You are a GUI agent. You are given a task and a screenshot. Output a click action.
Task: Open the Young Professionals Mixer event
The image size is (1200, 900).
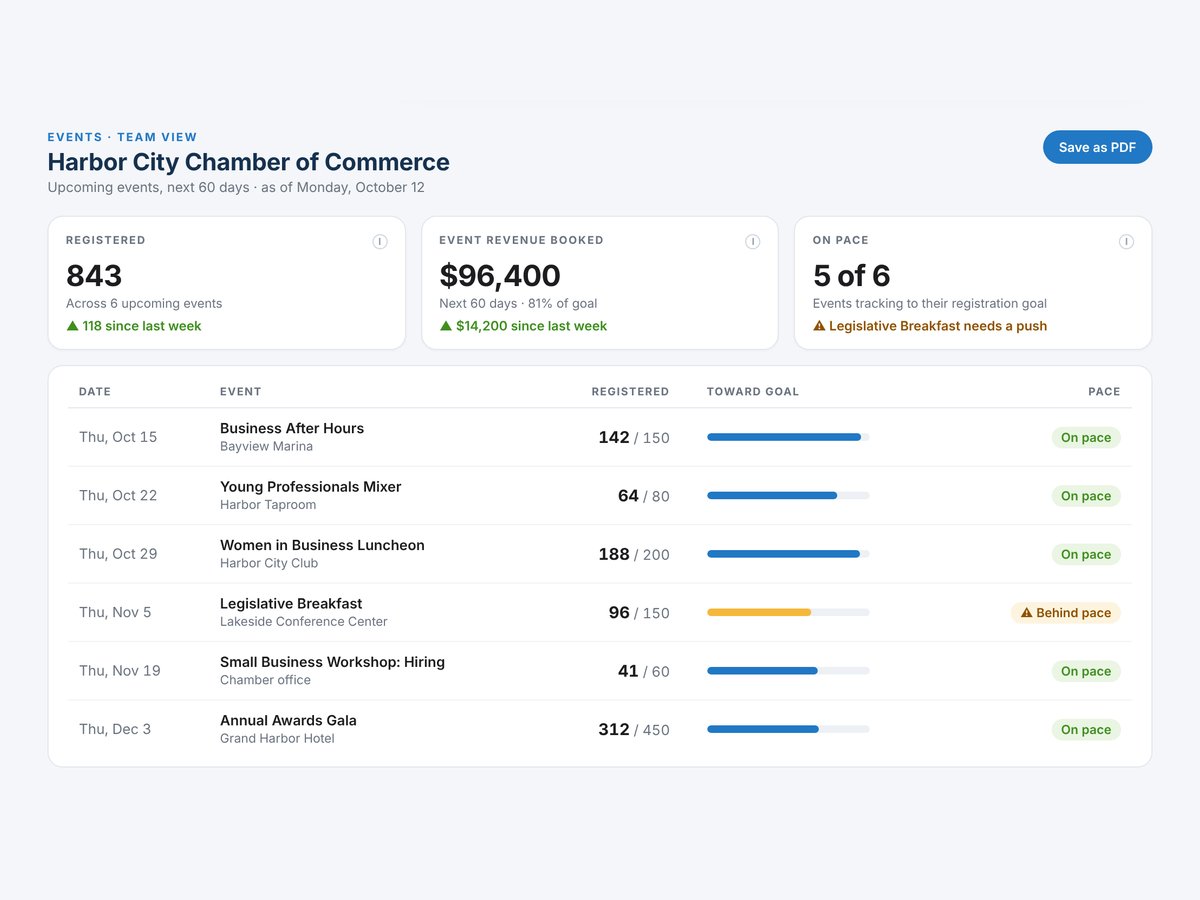click(310, 487)
